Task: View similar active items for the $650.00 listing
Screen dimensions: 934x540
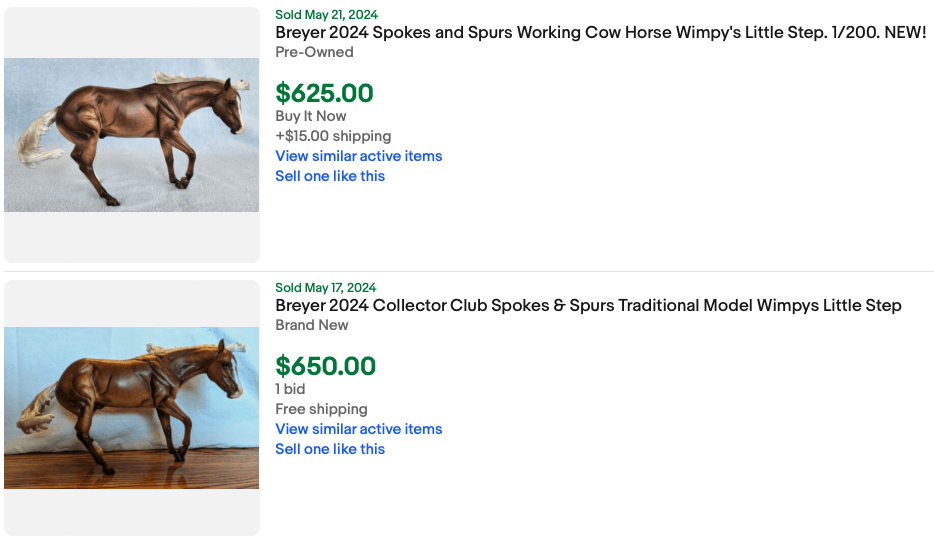Action: coord(358,429)
